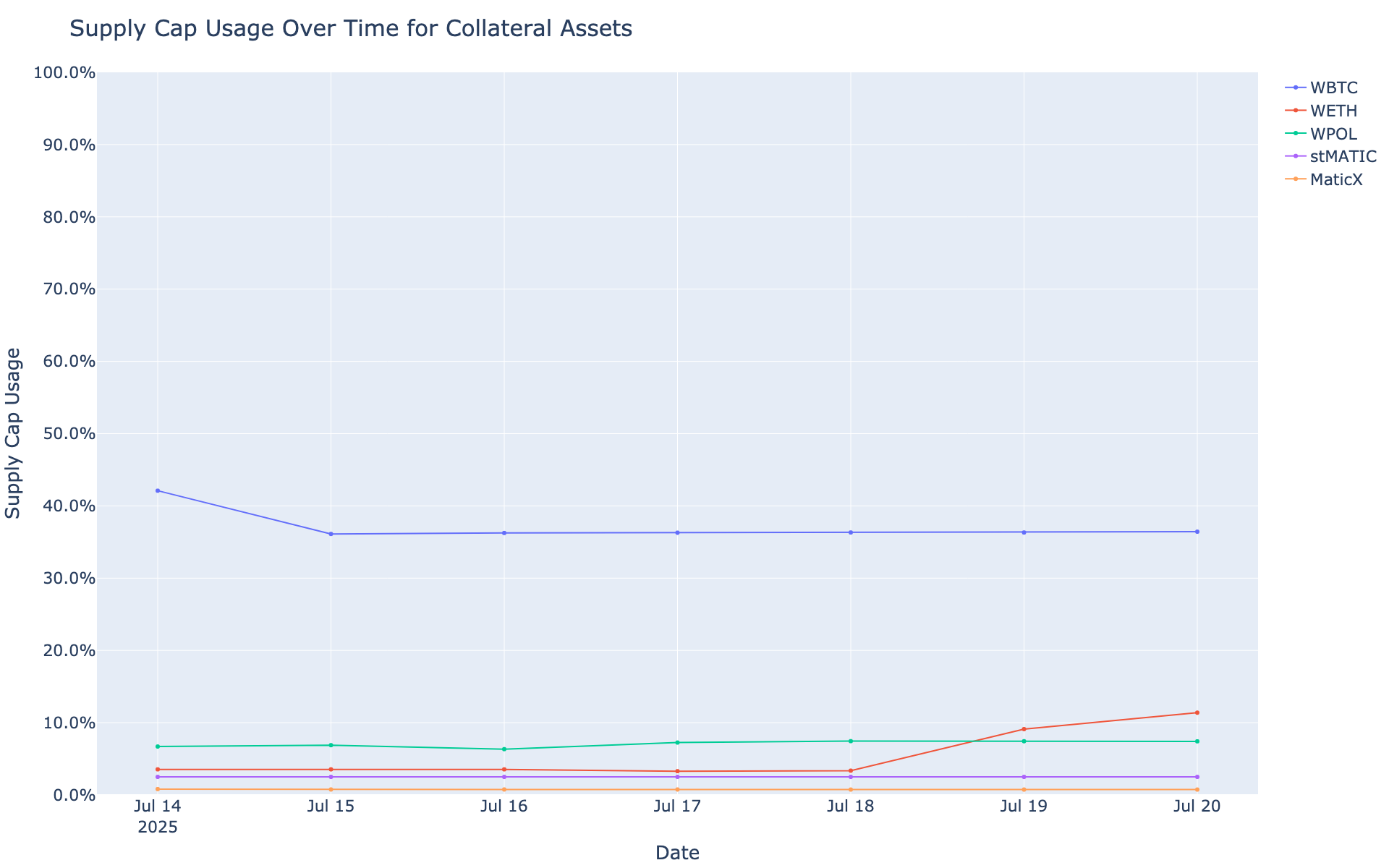
Task: Click the WETH marker on Jul 19
Action: pyautogui.click(x=1024, y=729)
